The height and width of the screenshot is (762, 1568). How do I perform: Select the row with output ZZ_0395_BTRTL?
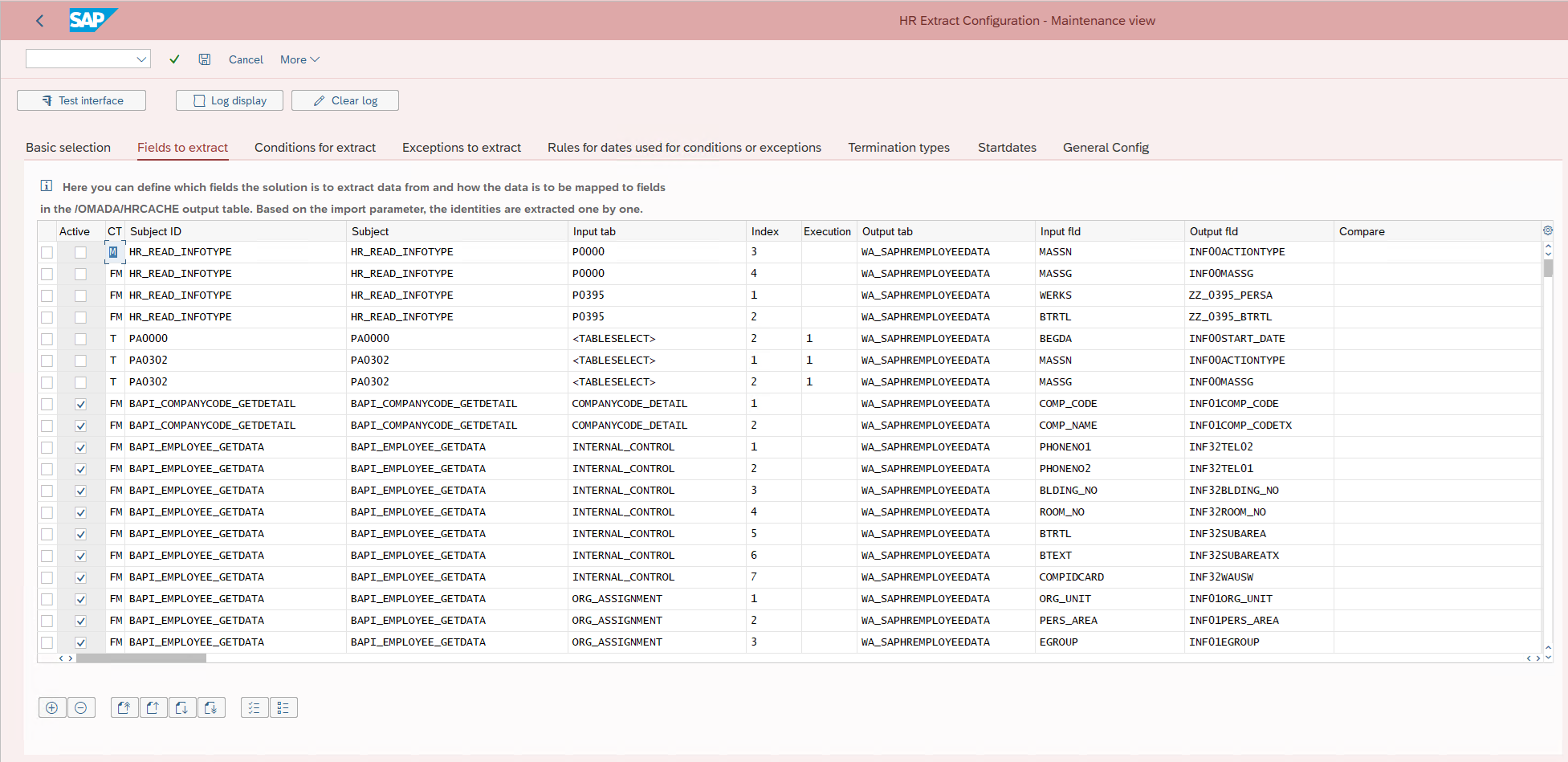(47, 317)
